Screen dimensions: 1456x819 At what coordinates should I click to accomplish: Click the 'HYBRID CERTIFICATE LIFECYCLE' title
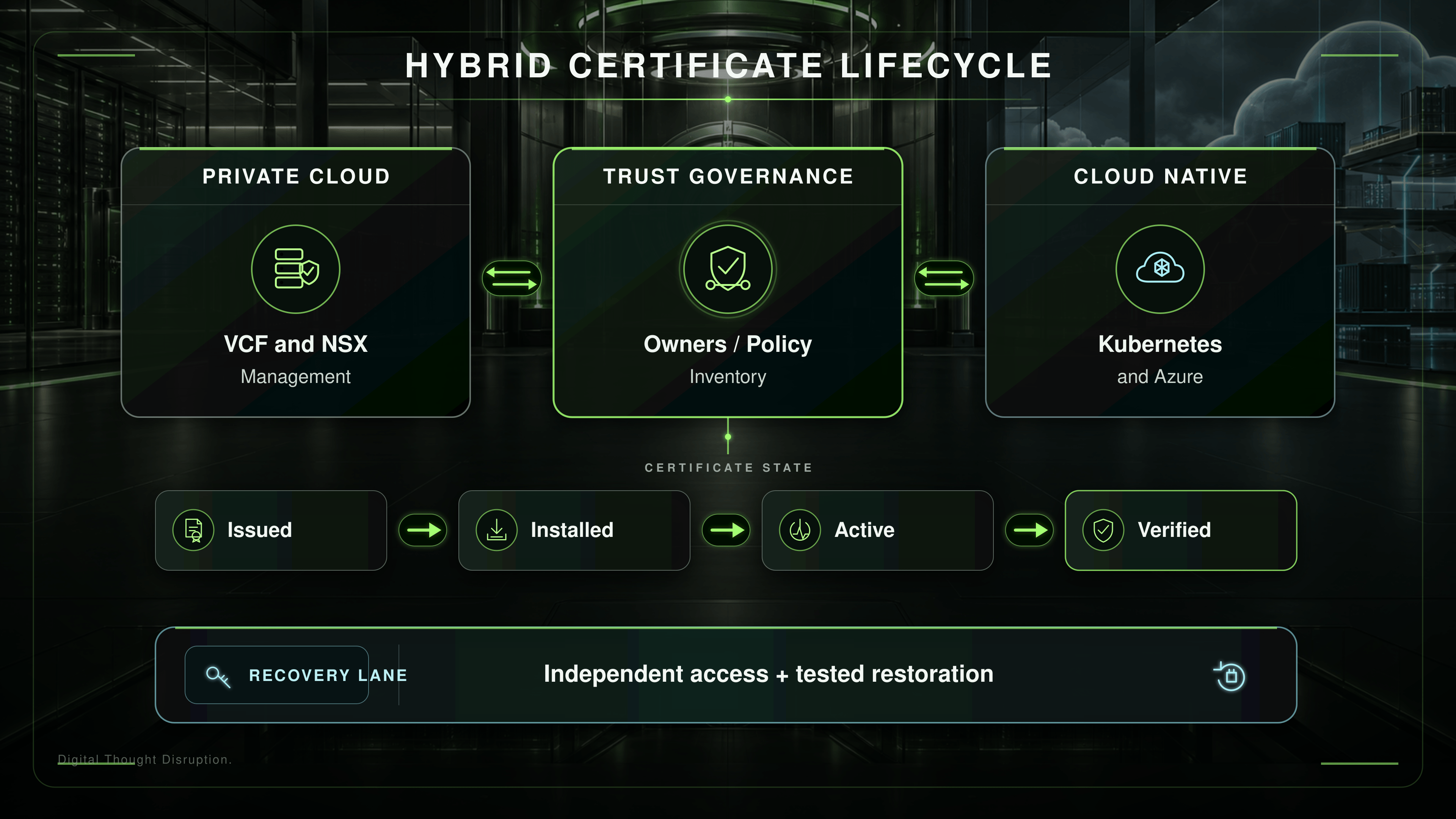728,66
